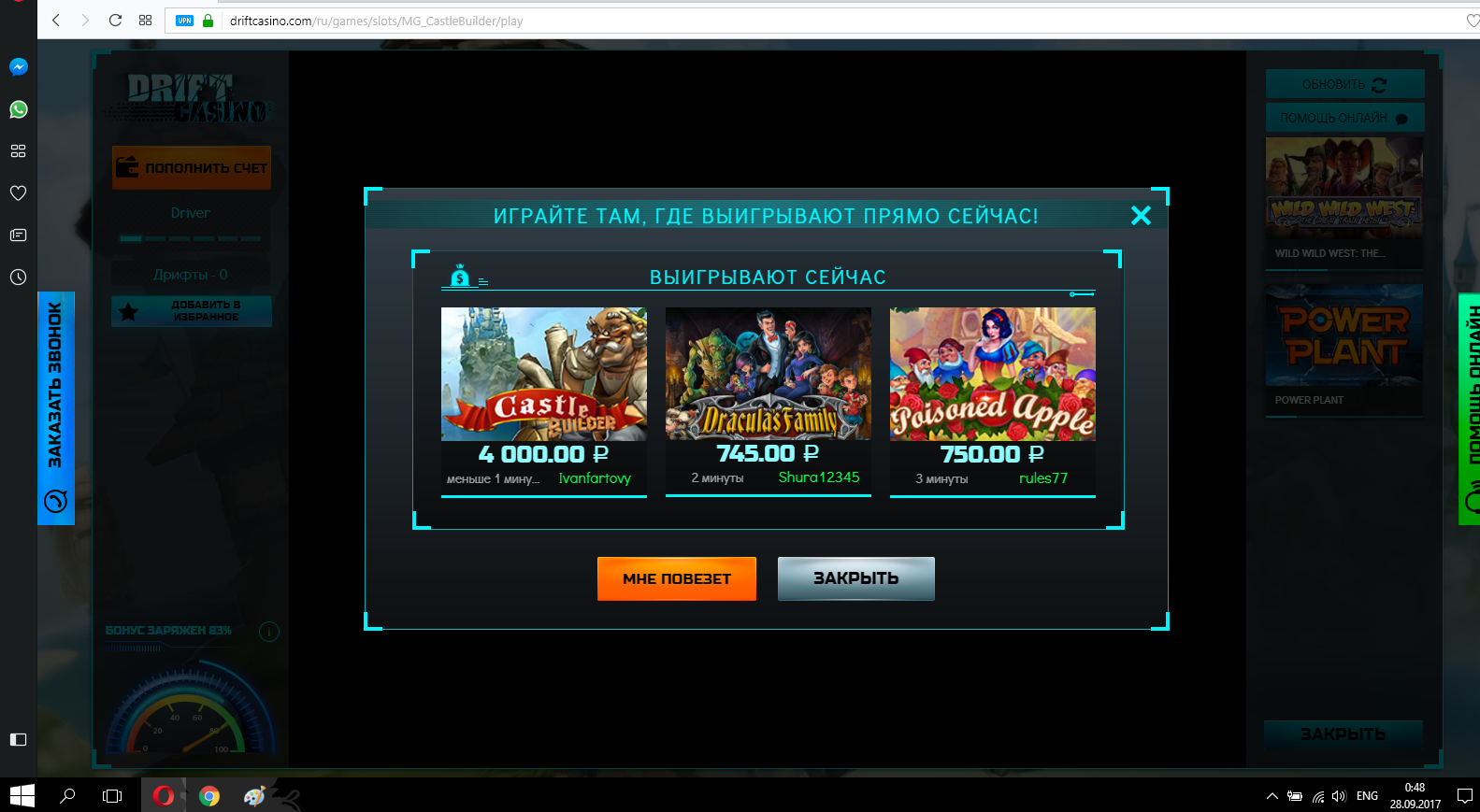The height and width of the screenshot is (812, 1480).
Task: Close the winners popup with the X
Action: coord(1141,216)
